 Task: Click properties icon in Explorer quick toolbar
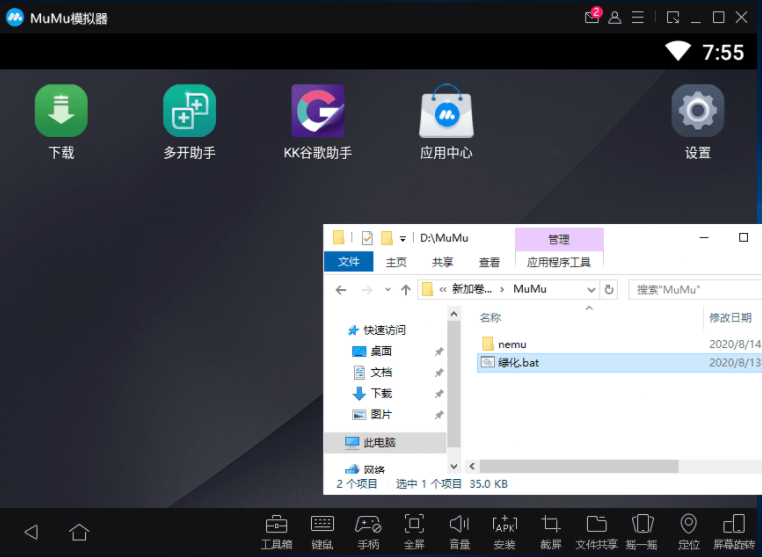(x=367, y=238)
